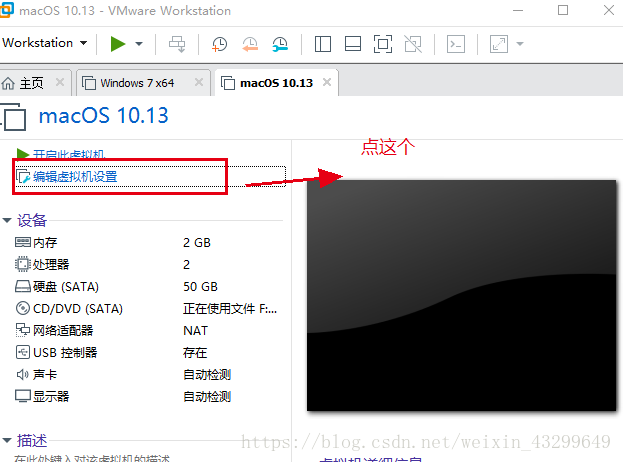Image resolution: width=623 pixels, height=462 pixels.
Task: Click the 50 GB disk size value
Action: [x=200, y=287]
